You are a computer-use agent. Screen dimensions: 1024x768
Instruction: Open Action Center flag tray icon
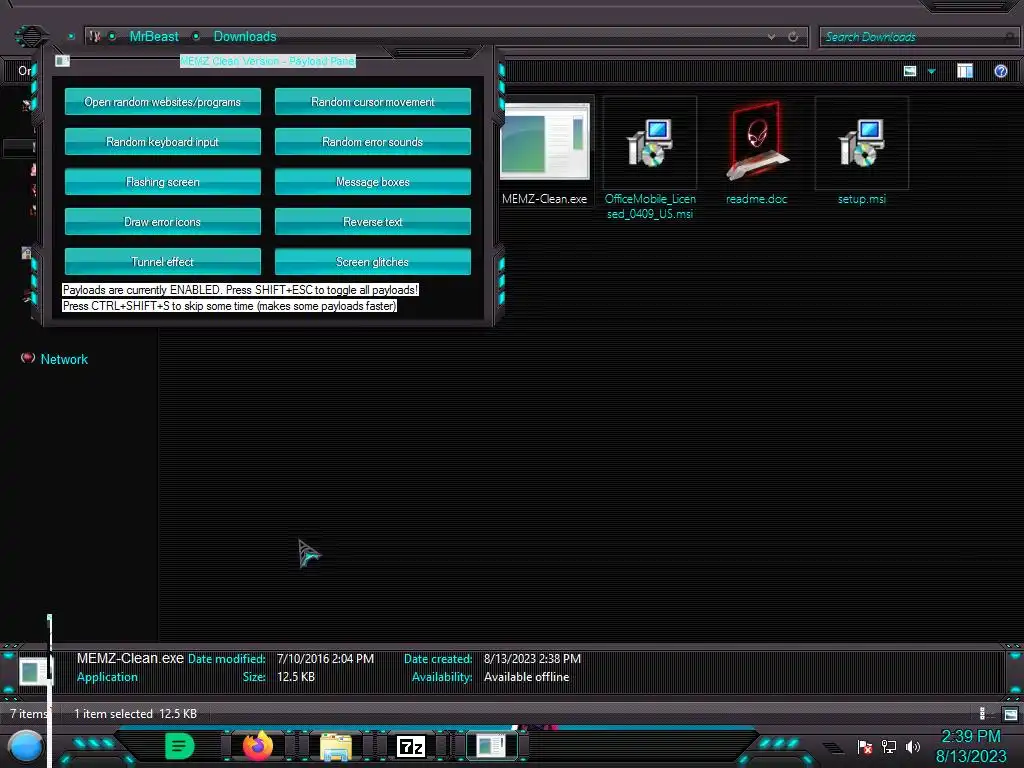(865, 747)
